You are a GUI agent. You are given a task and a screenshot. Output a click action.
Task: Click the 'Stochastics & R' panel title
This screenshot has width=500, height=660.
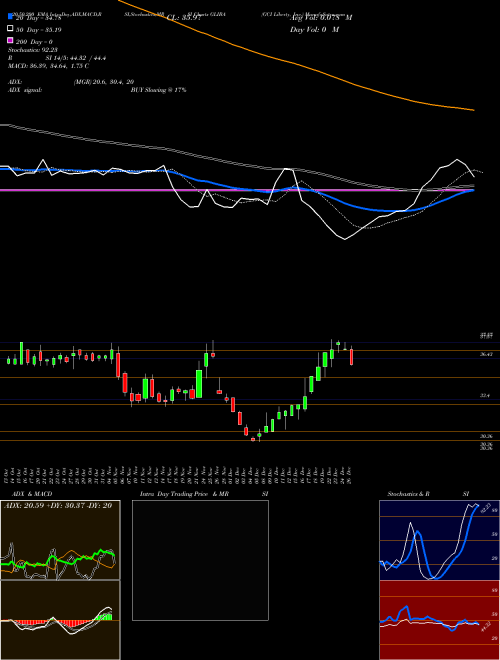click(409, 494)
